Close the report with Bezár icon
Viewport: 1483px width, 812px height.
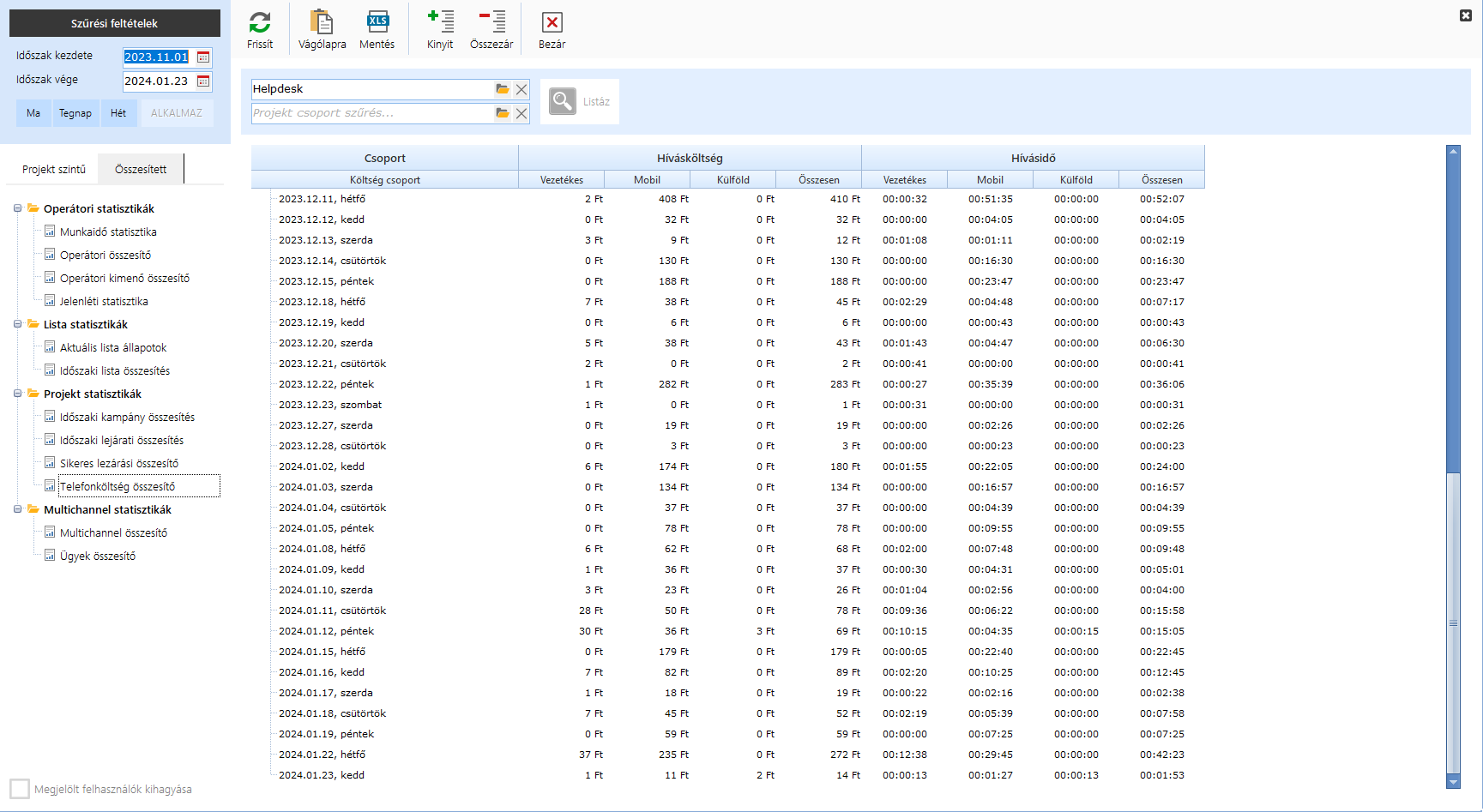[x=552, y=23]
